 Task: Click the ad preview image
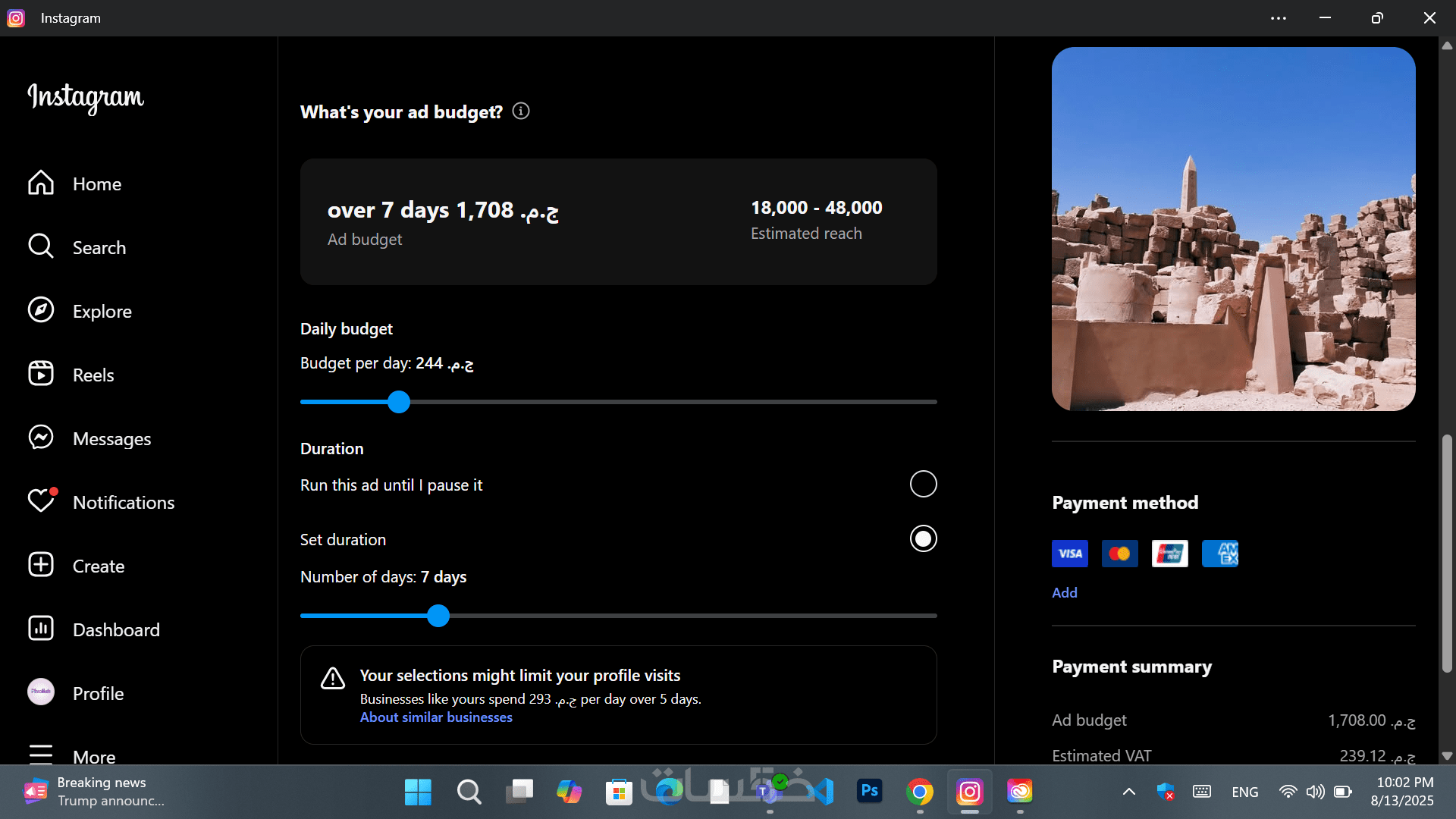[x=1233, y=229]
